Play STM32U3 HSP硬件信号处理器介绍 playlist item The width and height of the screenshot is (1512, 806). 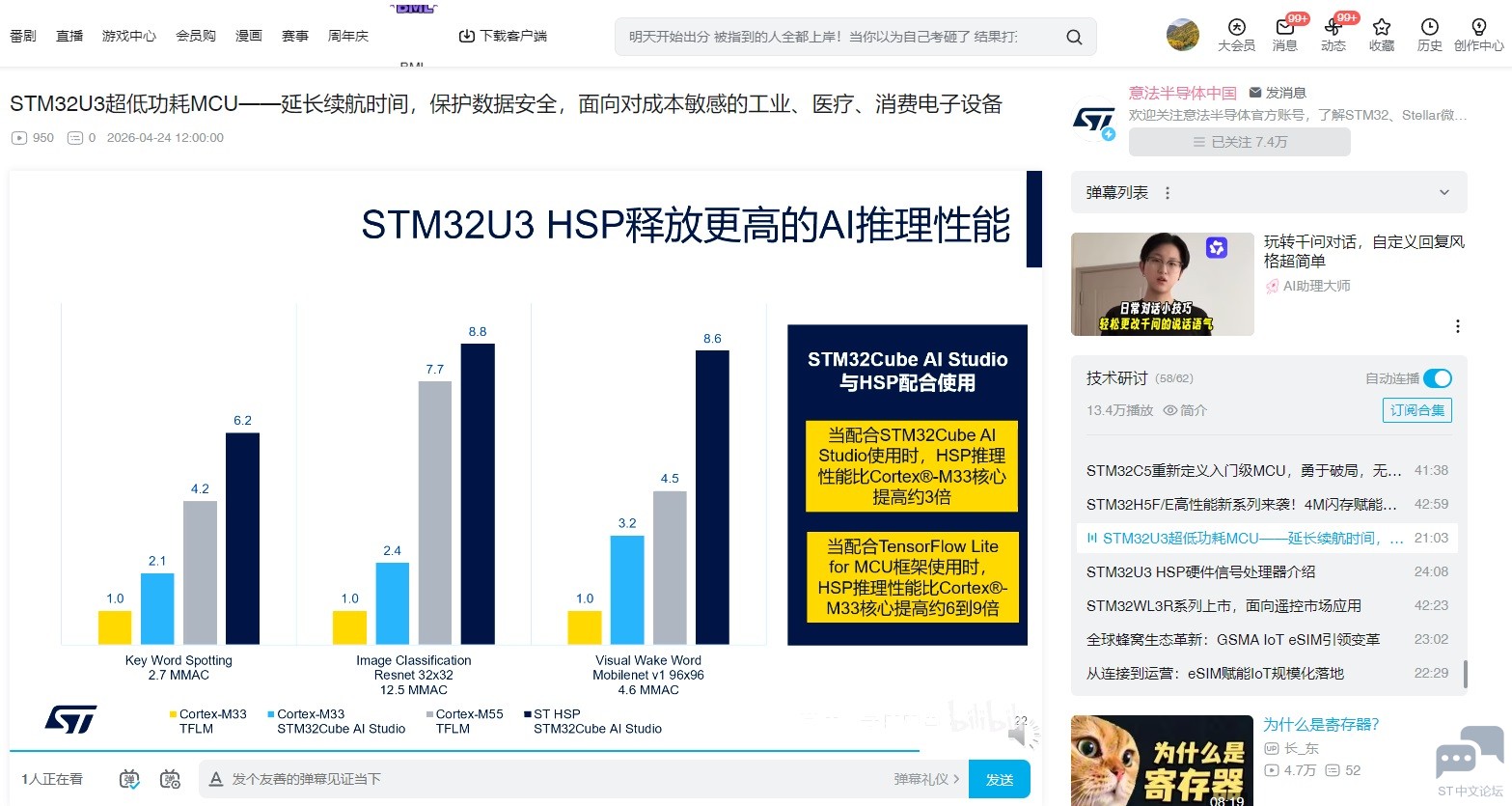1268,571
